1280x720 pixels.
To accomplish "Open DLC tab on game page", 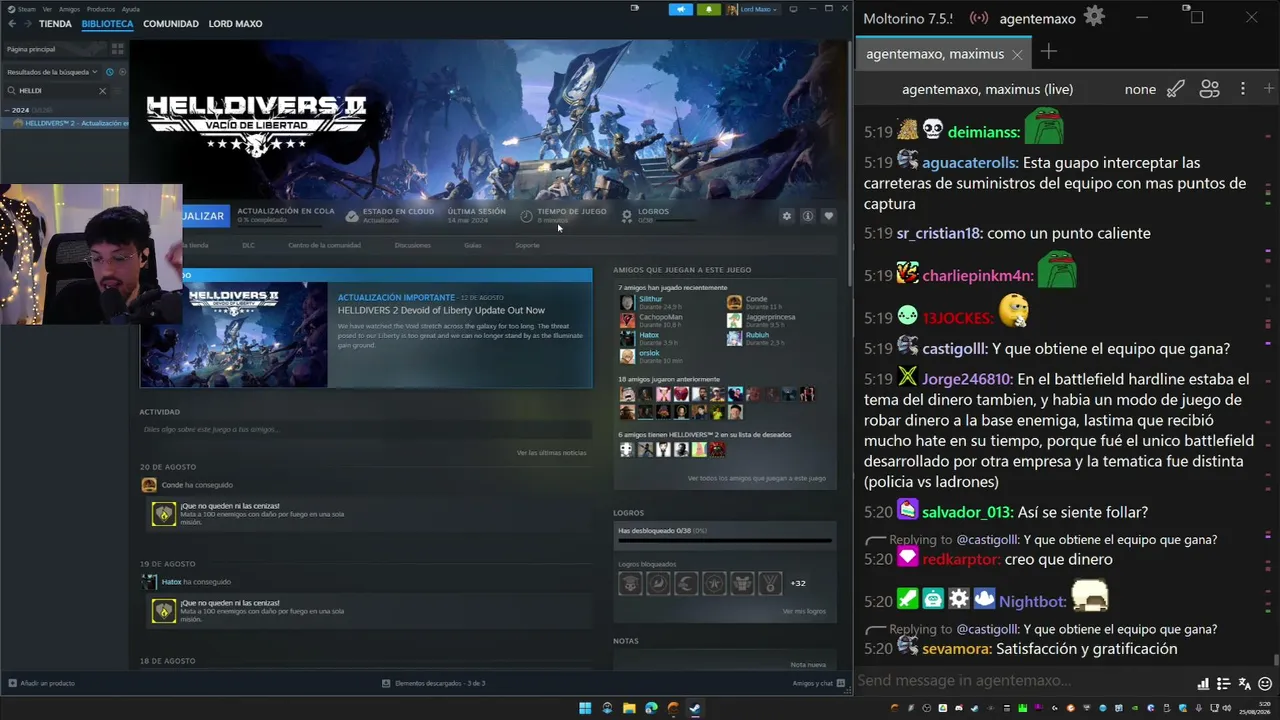I will click(248, 245).
